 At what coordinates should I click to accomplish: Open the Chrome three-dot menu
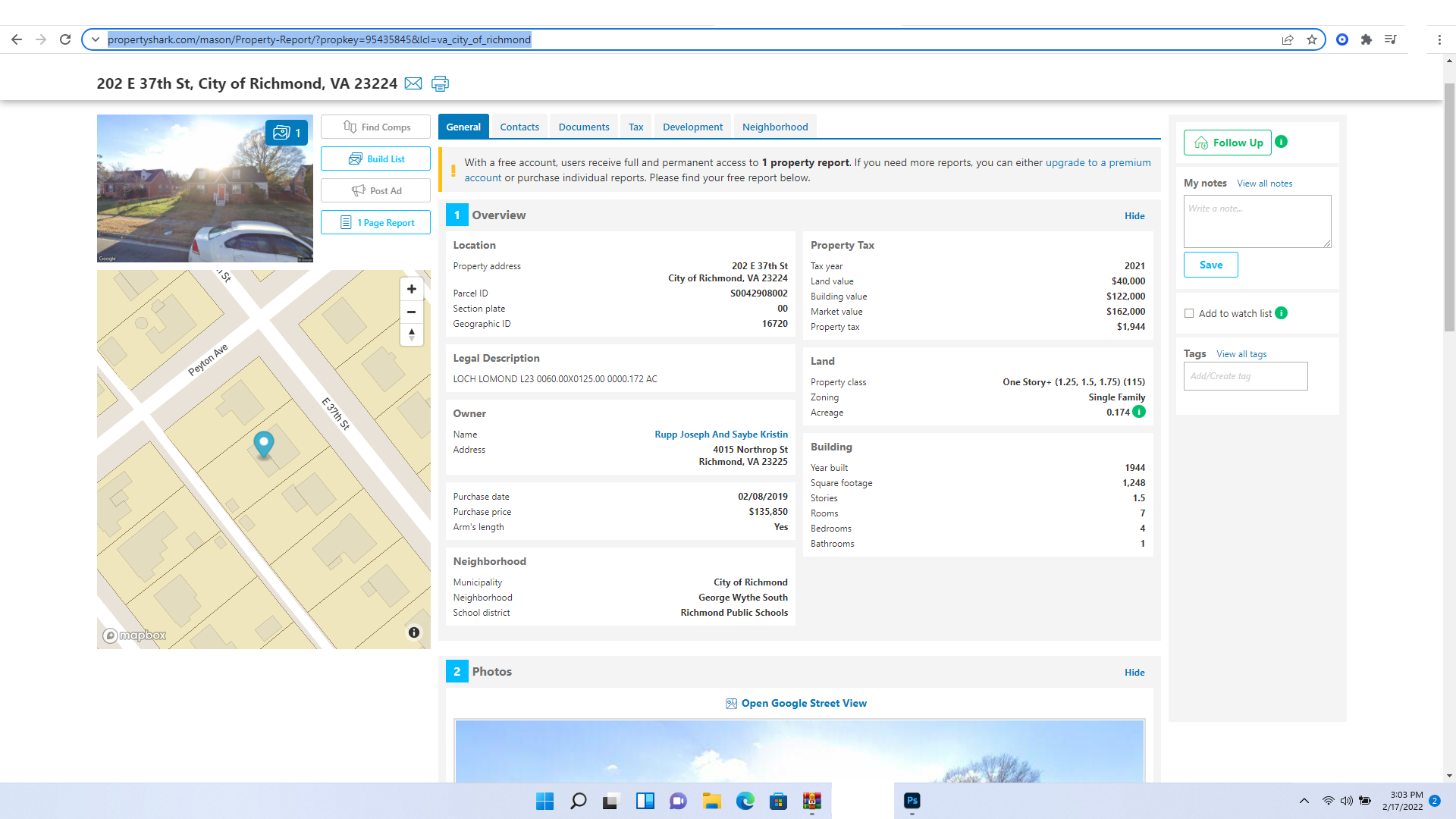tap(1439, 39)
